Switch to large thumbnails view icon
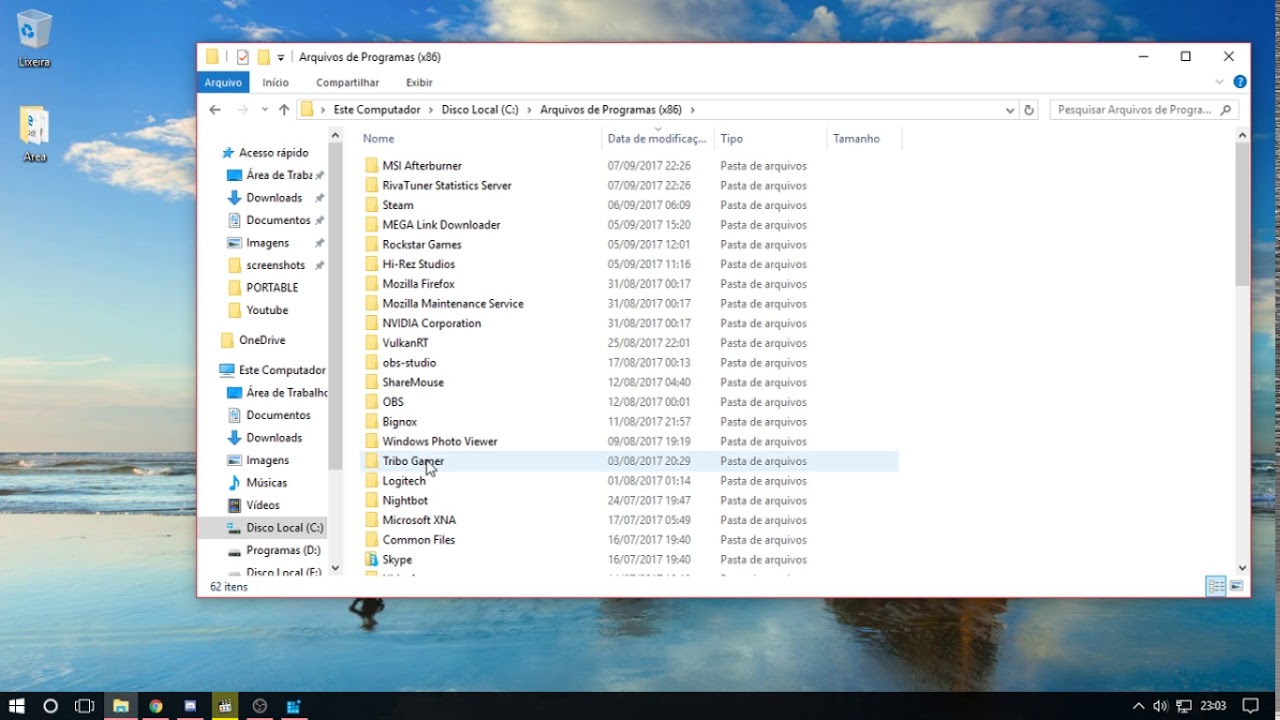This screenshot has height=720, width=1280. click(1237, 587)
